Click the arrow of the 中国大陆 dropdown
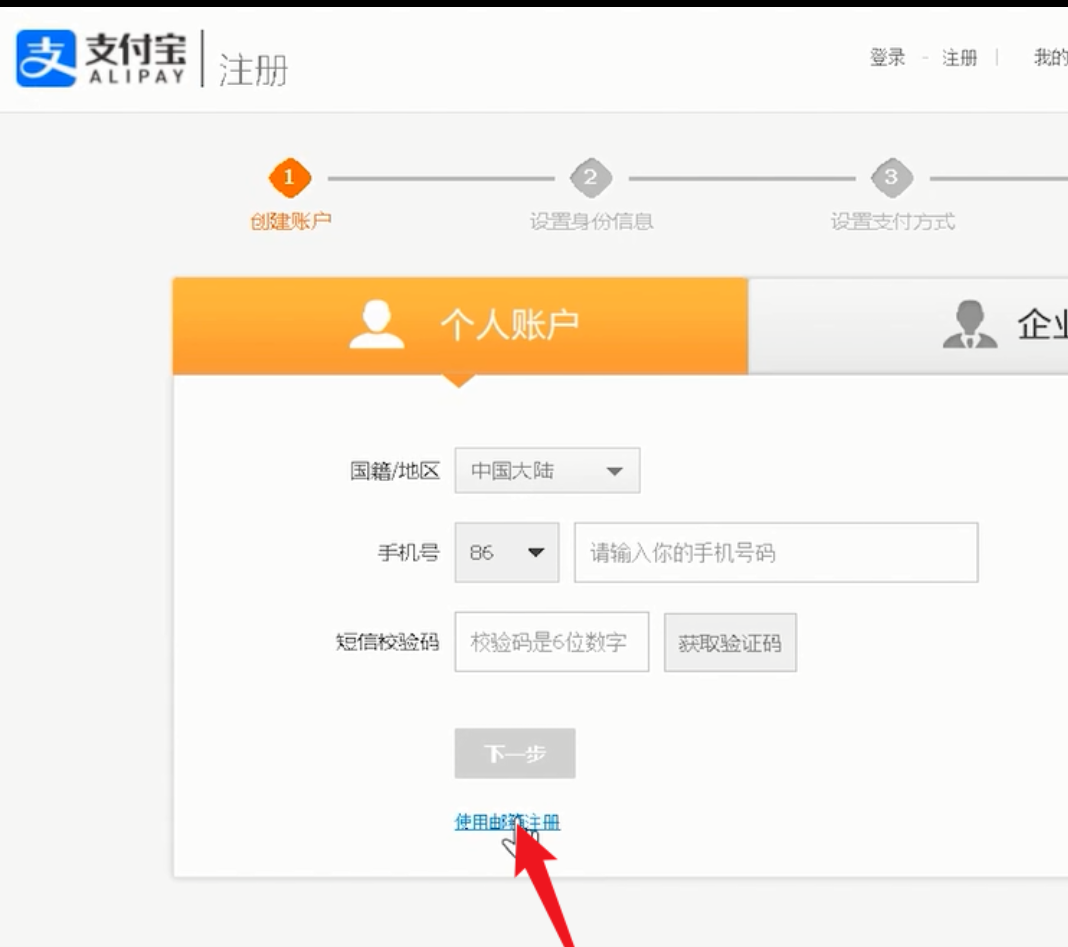This screenshot has height=947, width=1068. 614,471
